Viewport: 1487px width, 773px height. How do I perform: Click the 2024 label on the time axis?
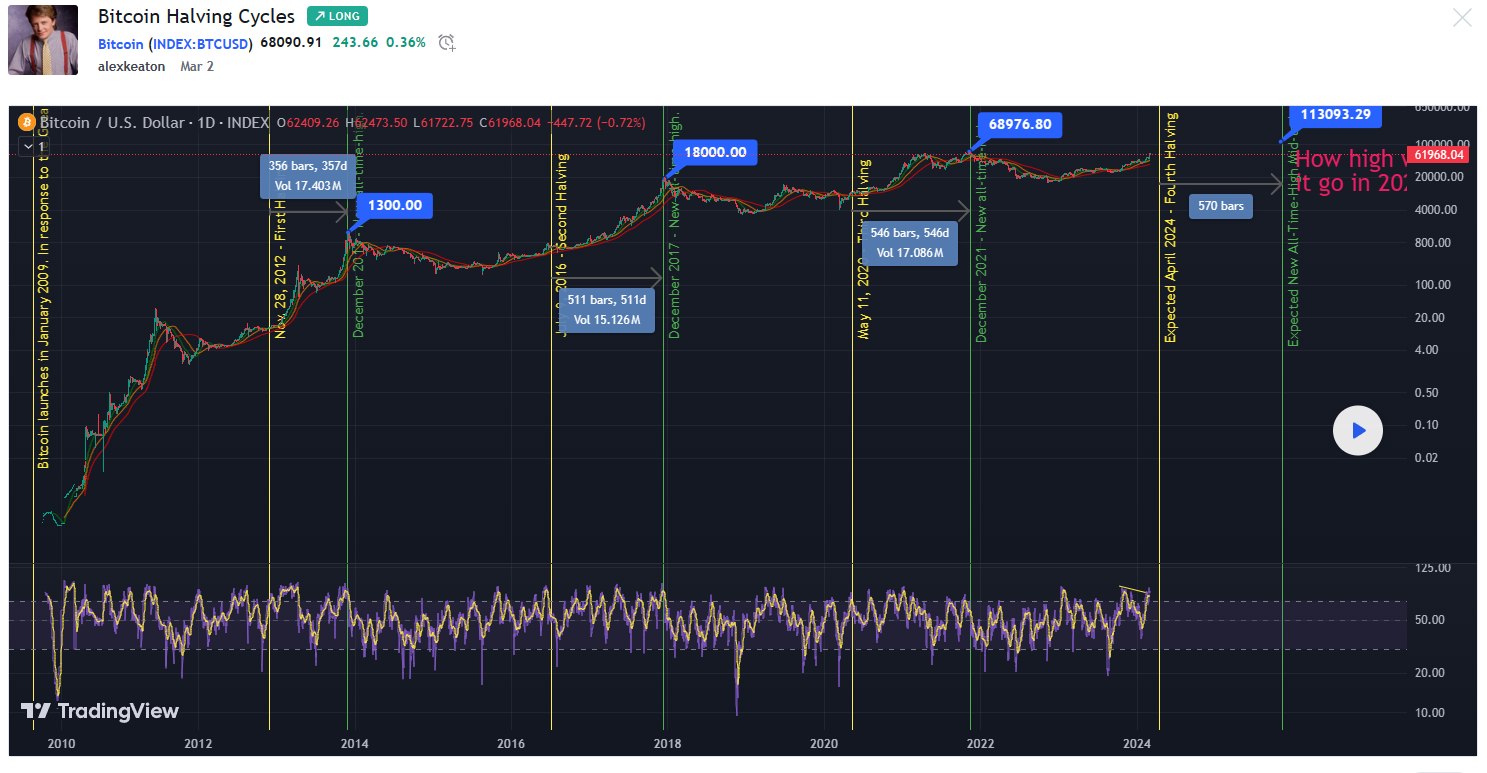click(1137, 743)
